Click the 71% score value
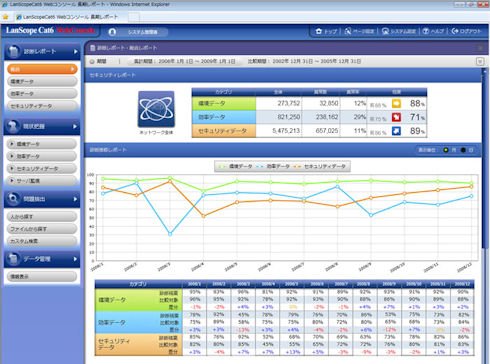 pos(417,117)
